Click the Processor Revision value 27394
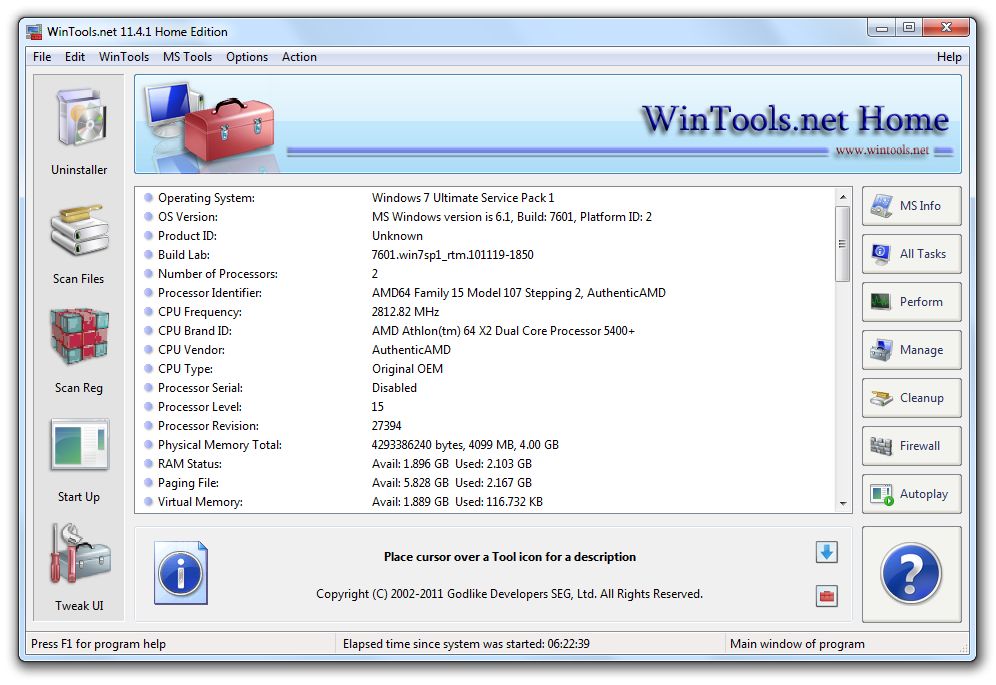Viewport: 996px width, 685px height. coord(386,426)
